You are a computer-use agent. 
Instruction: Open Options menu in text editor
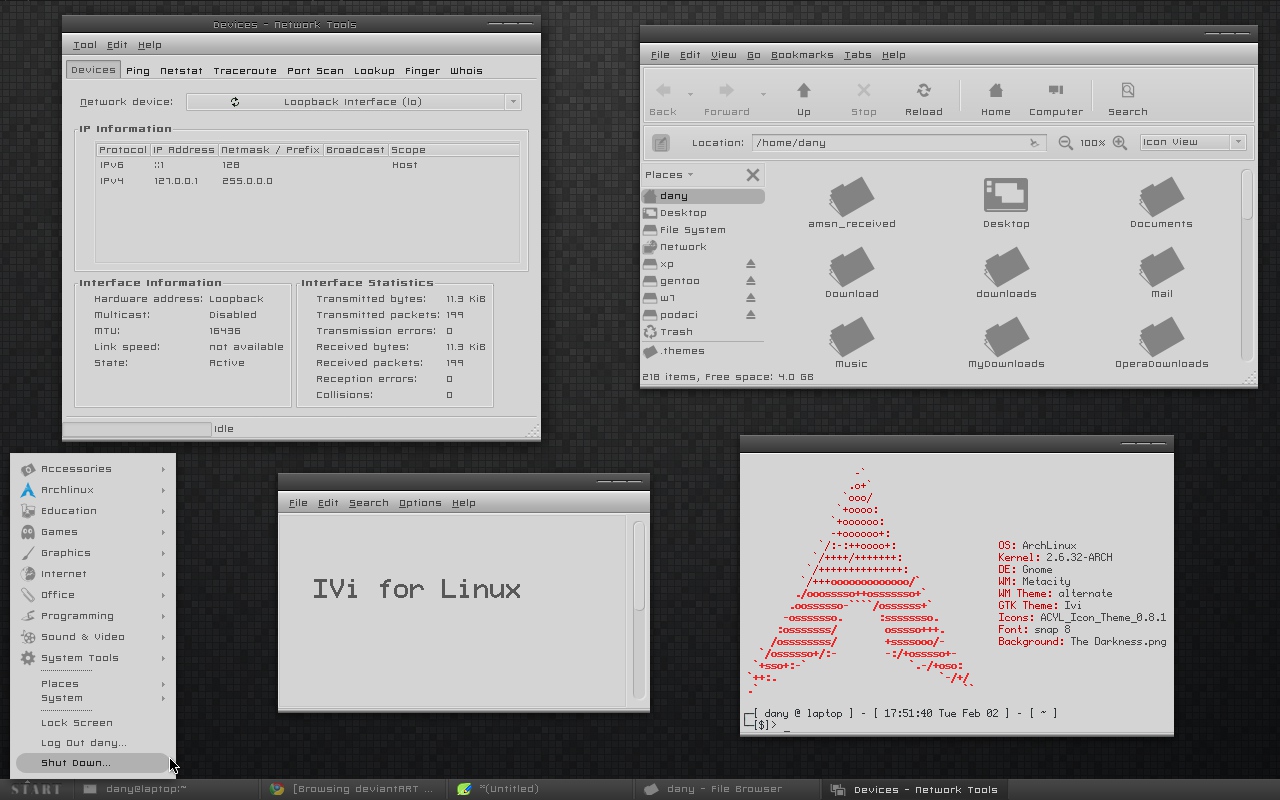(420, 503)
